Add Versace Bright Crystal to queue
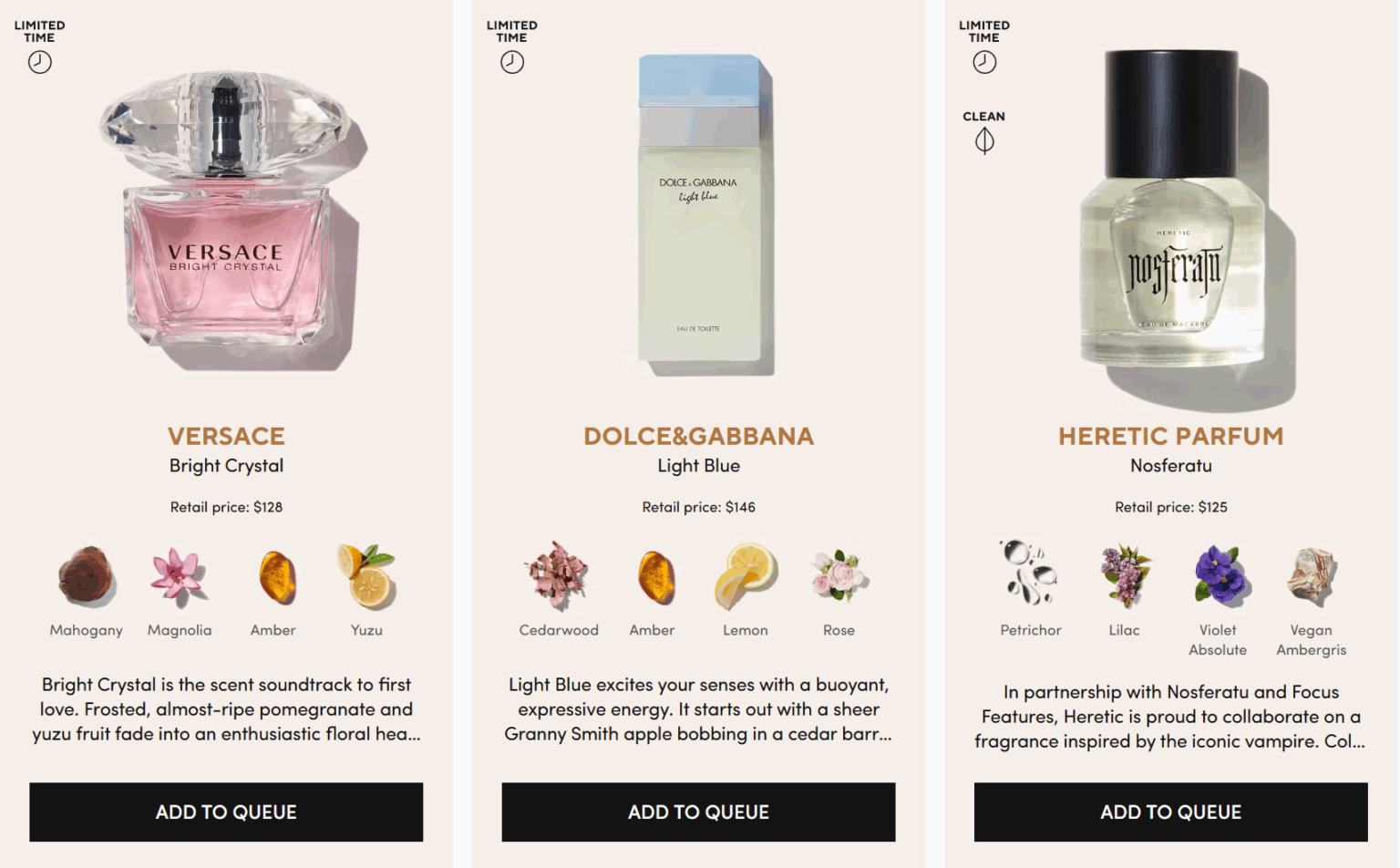1400x868 pixels. click(x=226, y=811)
